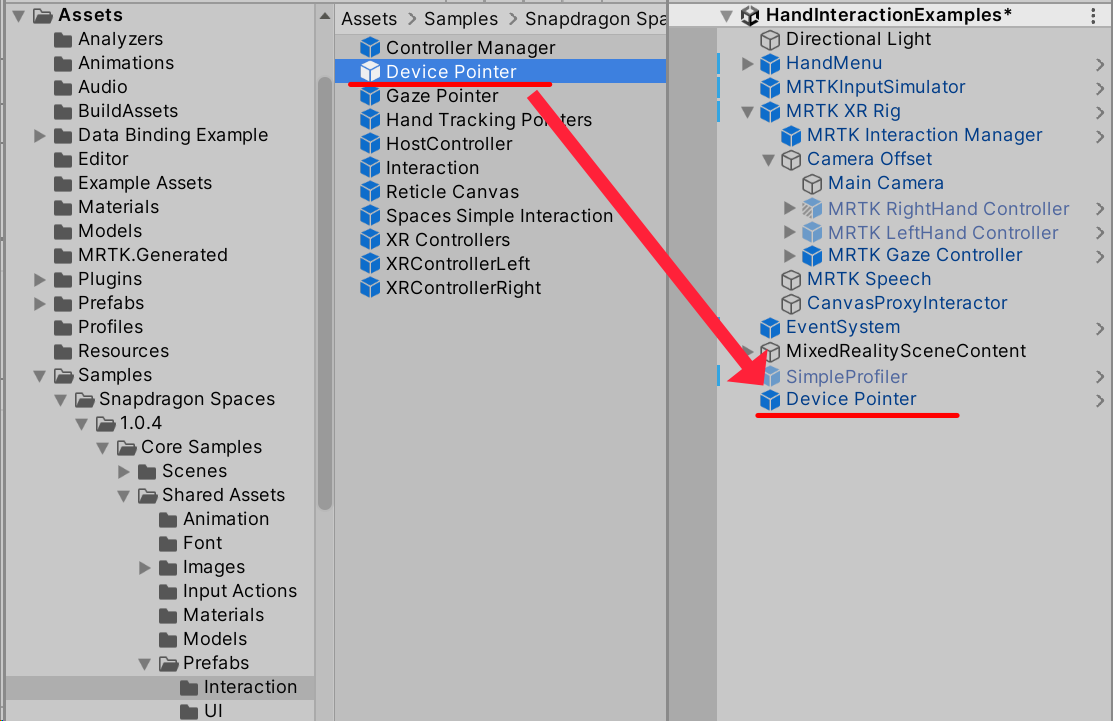Click the MRTK XR Rig cube icon
Screen dimensions: 1113x721
pos(770,112)
